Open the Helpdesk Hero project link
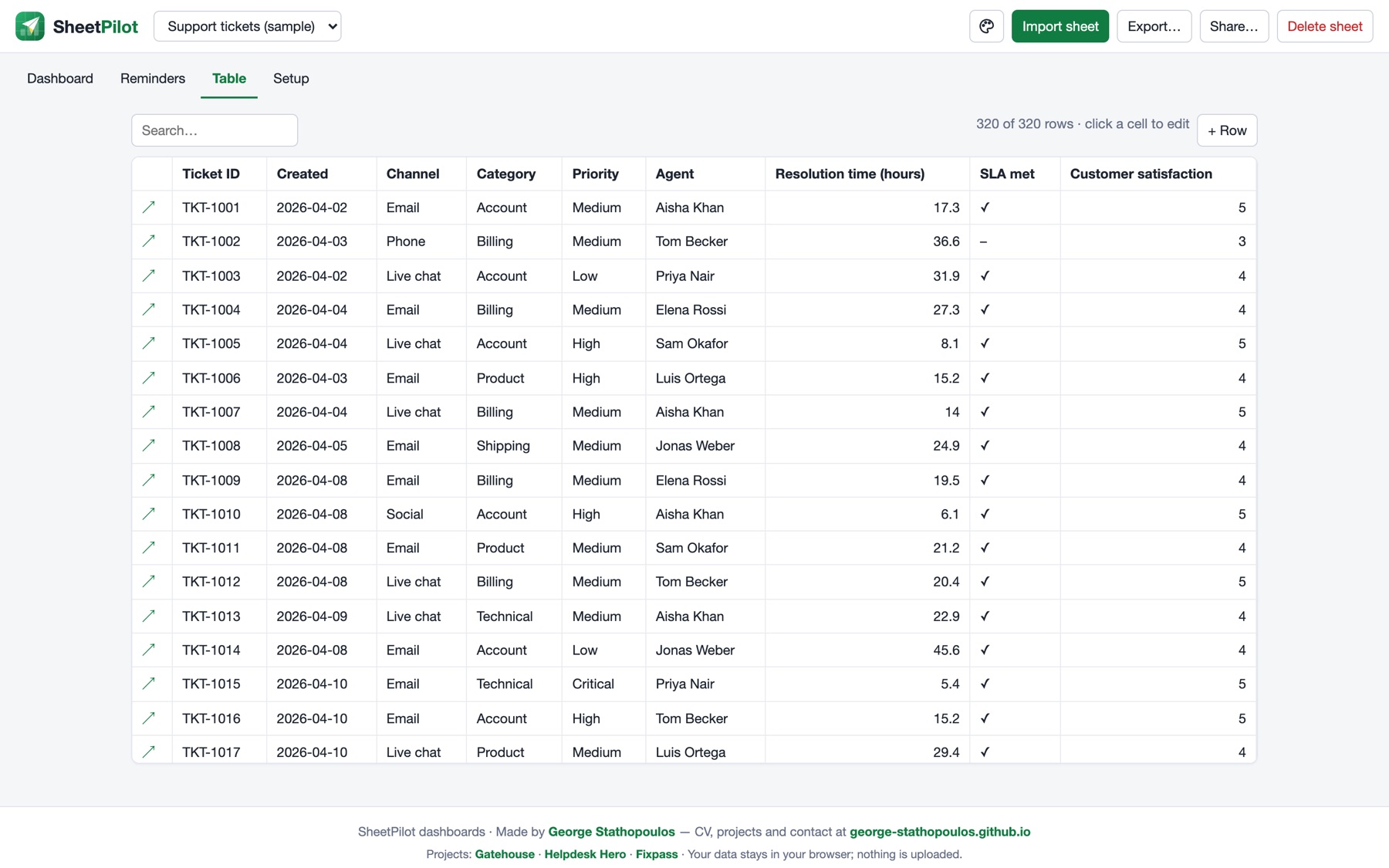1389x868 pixels. pyautogui.click(x=585, y=854)
